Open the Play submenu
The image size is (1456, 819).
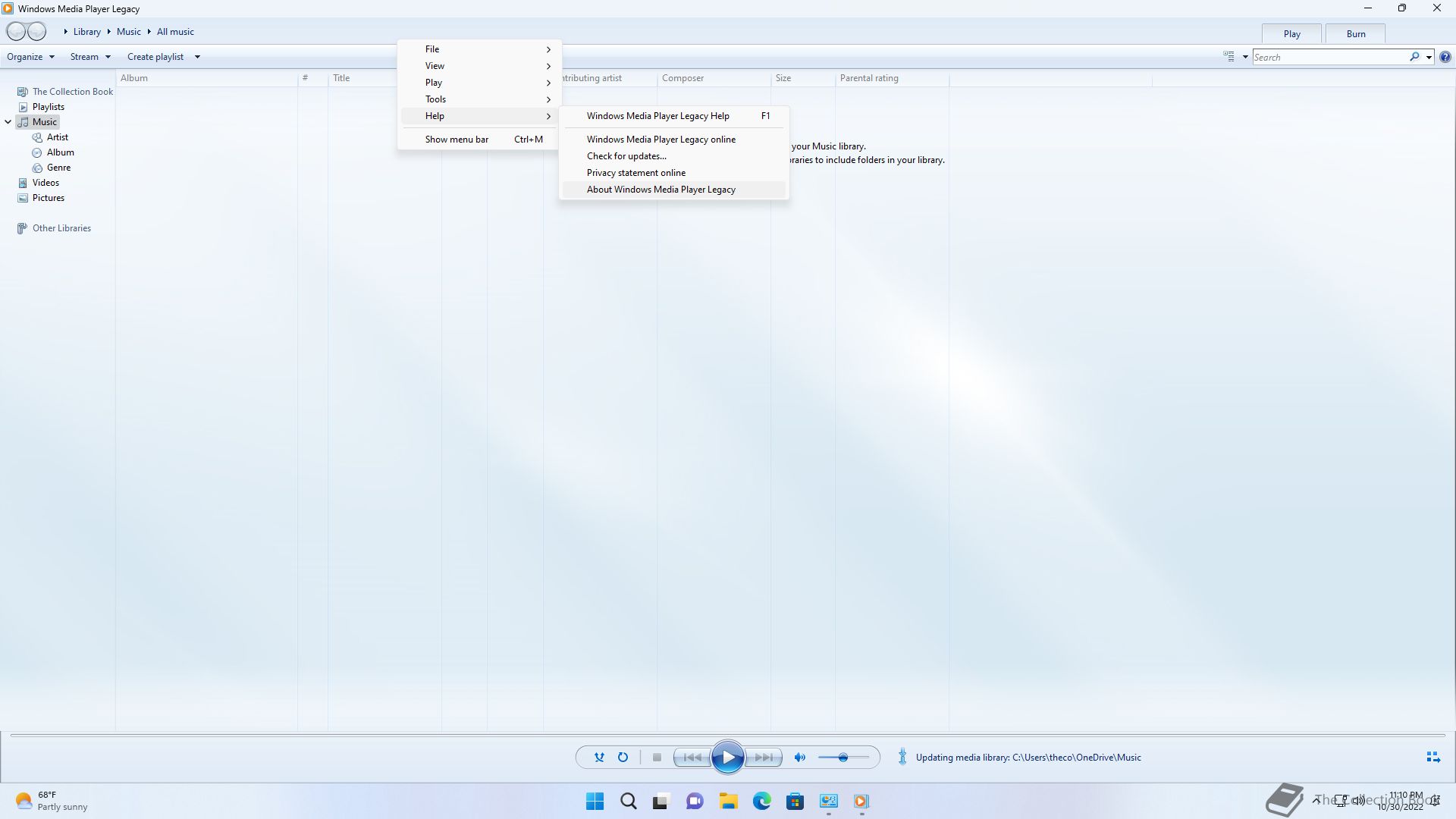pos(479,83)
